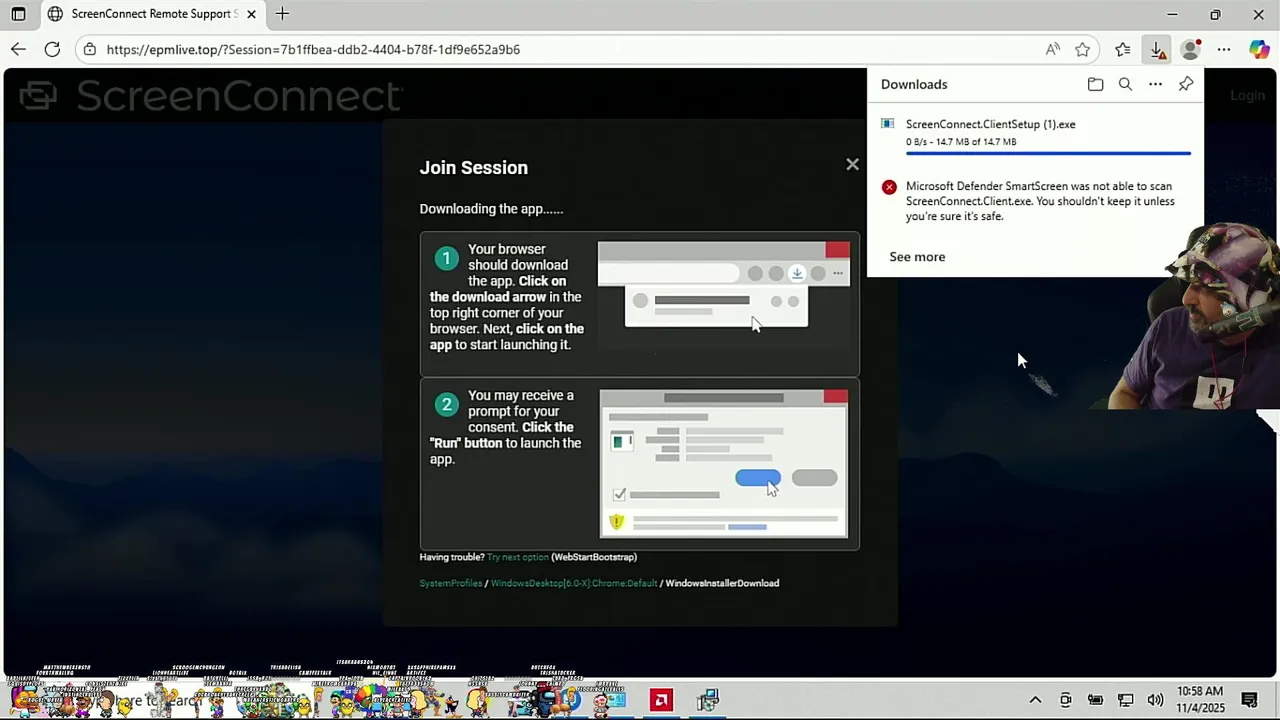Search downloads using the magnifier icon
The image size is (1280, 720).
coord(1125,85)
